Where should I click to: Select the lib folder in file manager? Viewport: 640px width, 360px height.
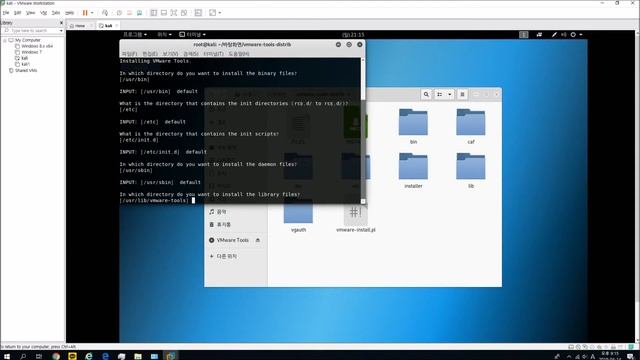coord(471,170)
